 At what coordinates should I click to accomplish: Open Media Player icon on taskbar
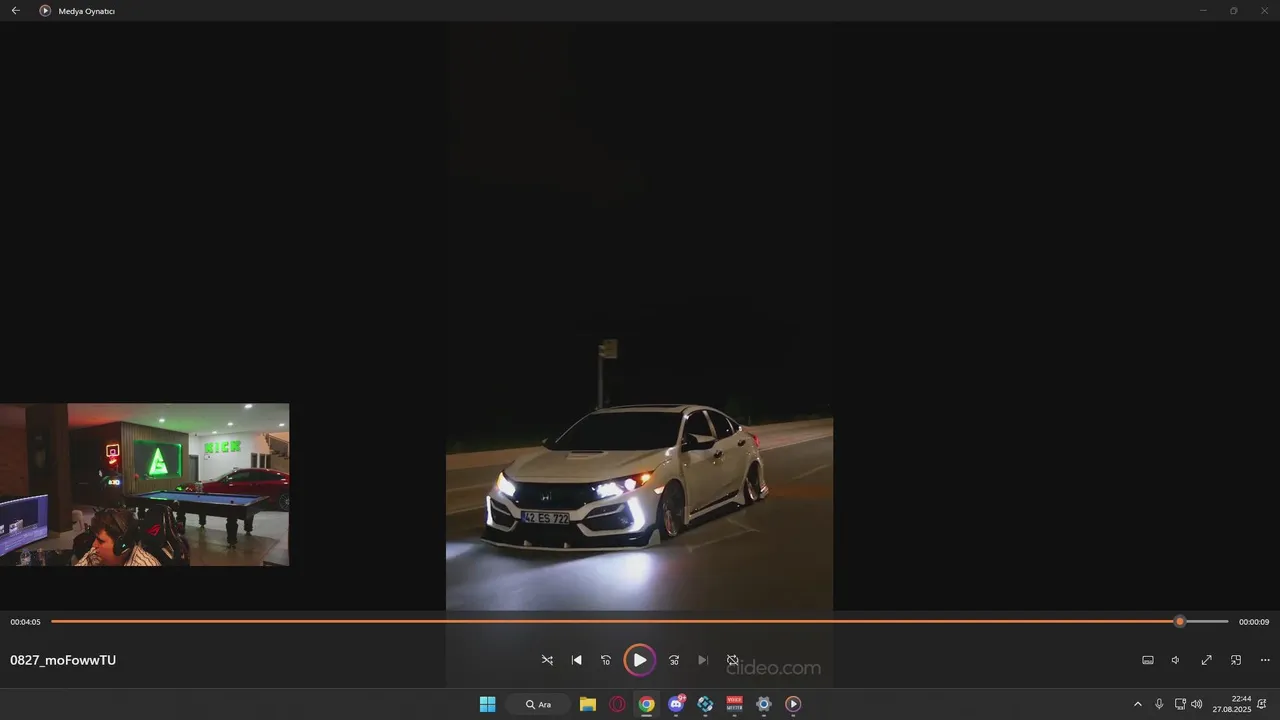click(793, 704)
